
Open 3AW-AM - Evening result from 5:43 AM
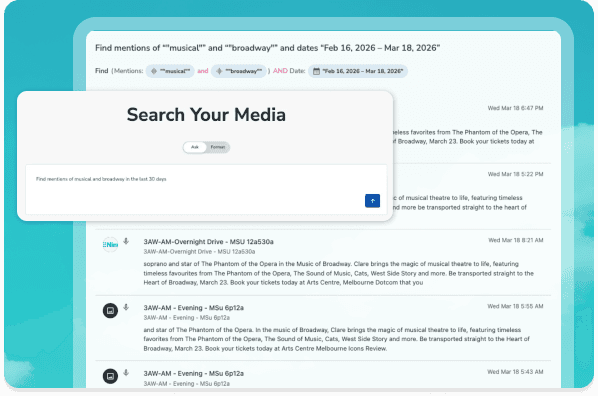tap(193, 373)
